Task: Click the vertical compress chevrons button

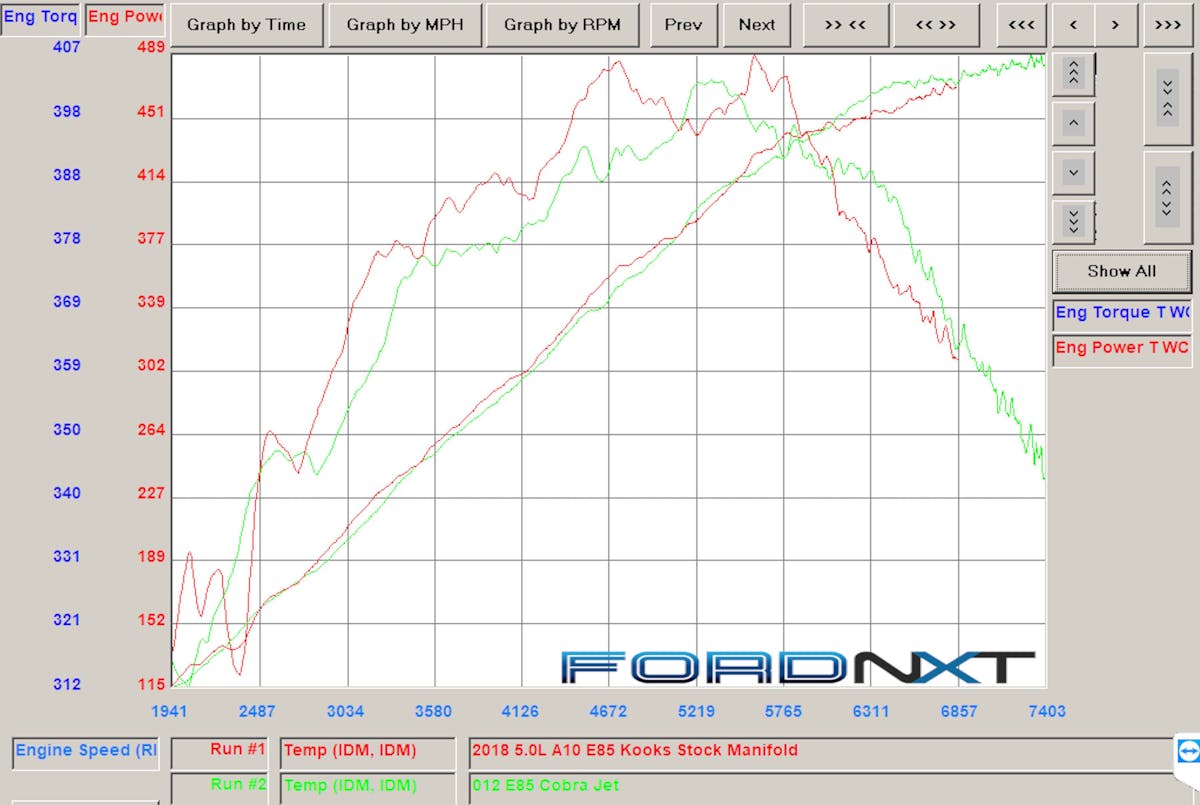Action: [x=1167, y=97]
